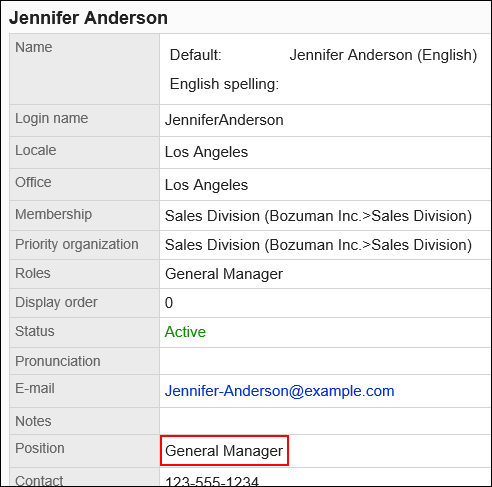Click the default name Jennifer Anderson (English)

point(383,55)
